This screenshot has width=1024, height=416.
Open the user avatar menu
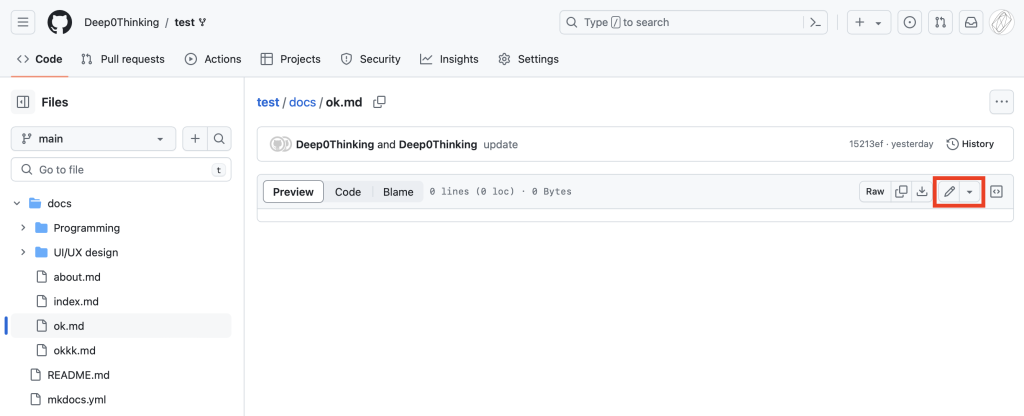(1001, 22)
